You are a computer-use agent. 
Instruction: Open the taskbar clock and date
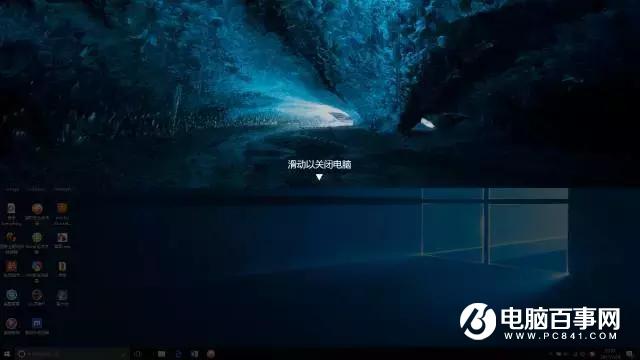tap(610, 353)
